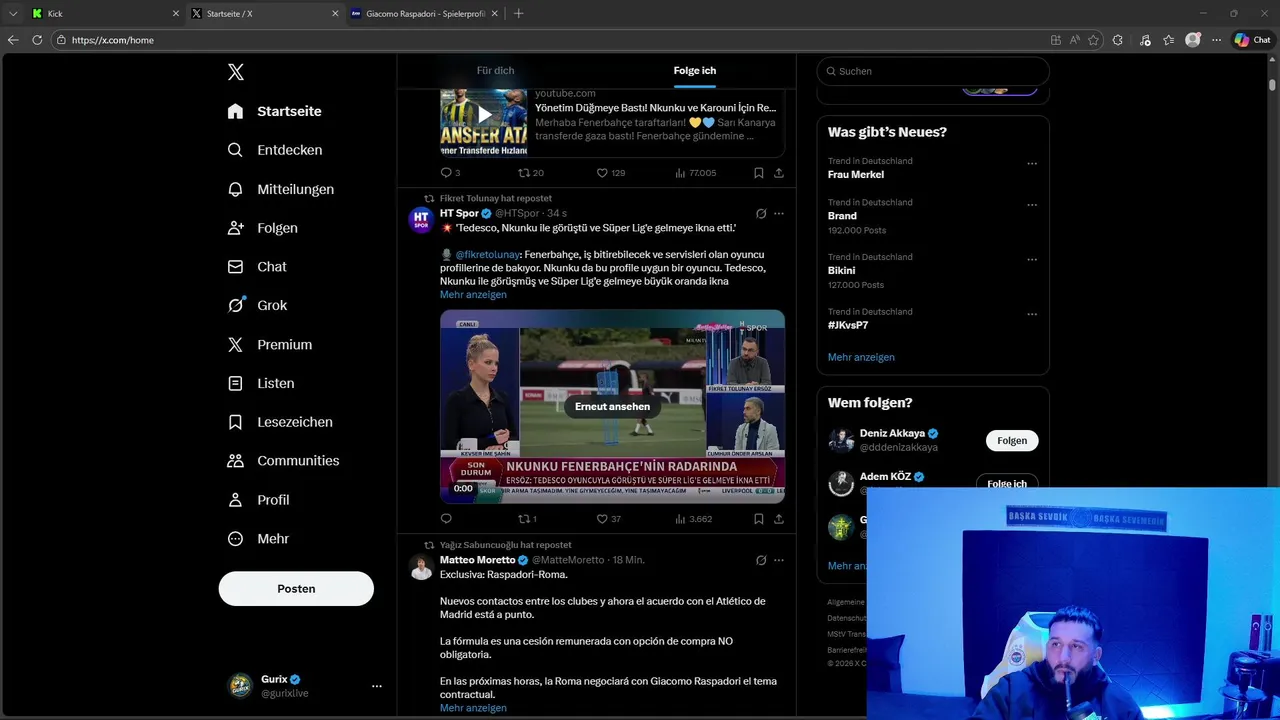Open Grok from the sidebar
Screen dimensions: 1280x720
pos(256,306)
